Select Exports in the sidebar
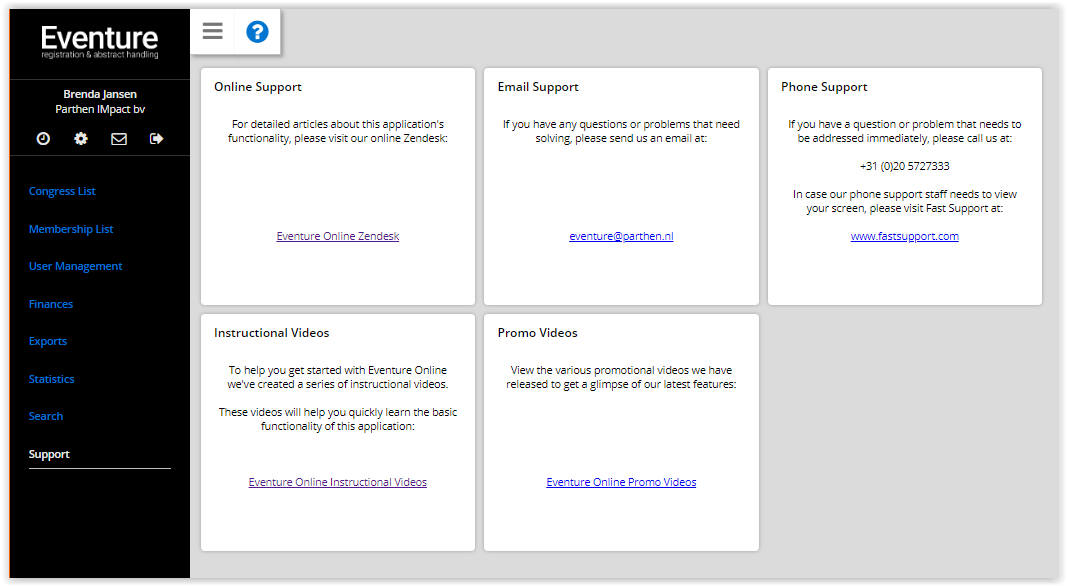The image size is (1067, 586). click(48, 341)
